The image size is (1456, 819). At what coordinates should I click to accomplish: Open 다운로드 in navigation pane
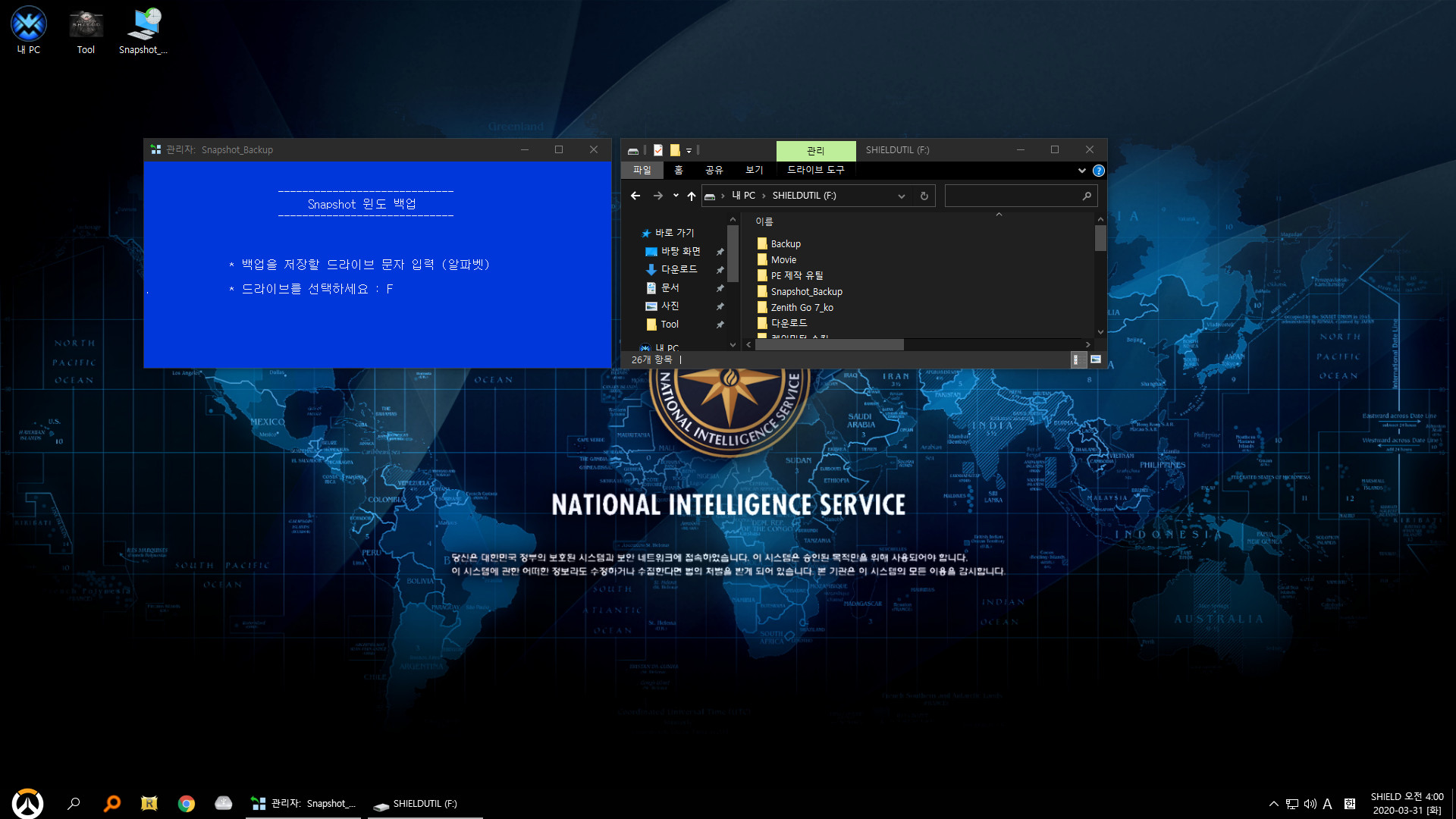click(671, 269)
